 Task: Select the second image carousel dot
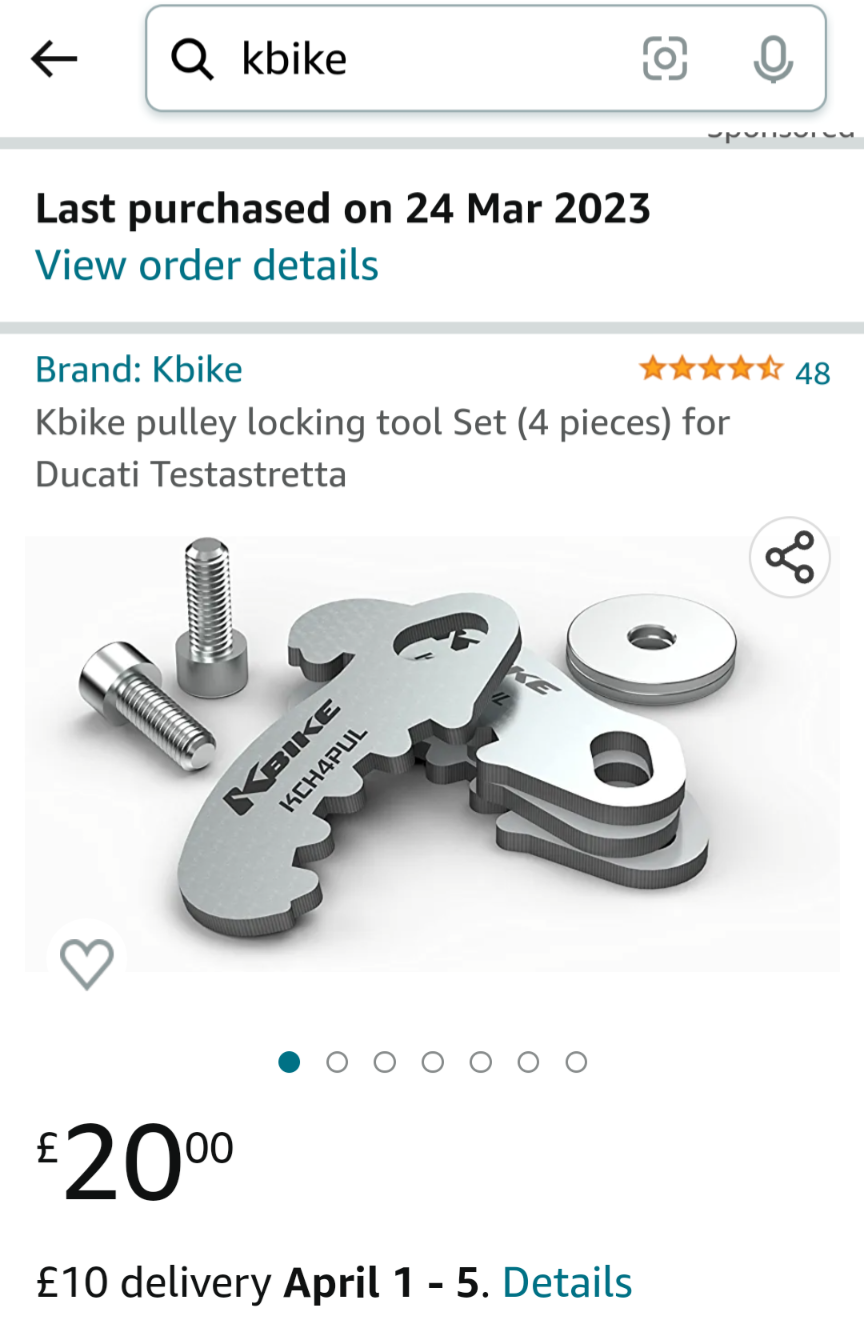(x=337, y=1062)
